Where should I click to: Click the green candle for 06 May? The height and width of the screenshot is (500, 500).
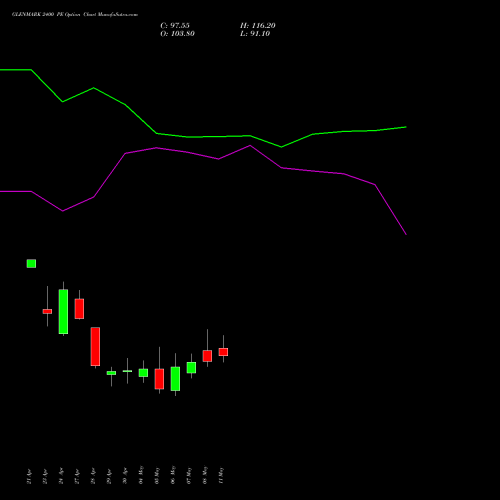(x=175, y=379)
